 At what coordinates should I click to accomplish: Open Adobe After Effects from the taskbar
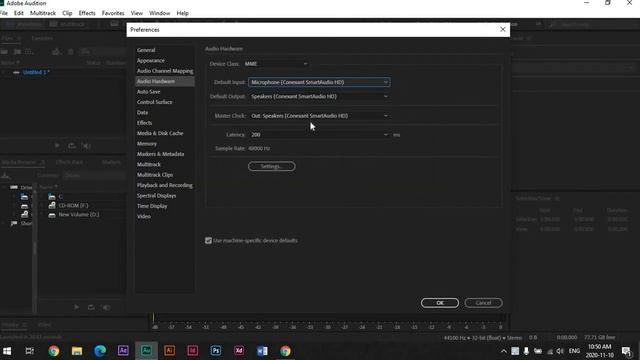(x=123, y=351)
